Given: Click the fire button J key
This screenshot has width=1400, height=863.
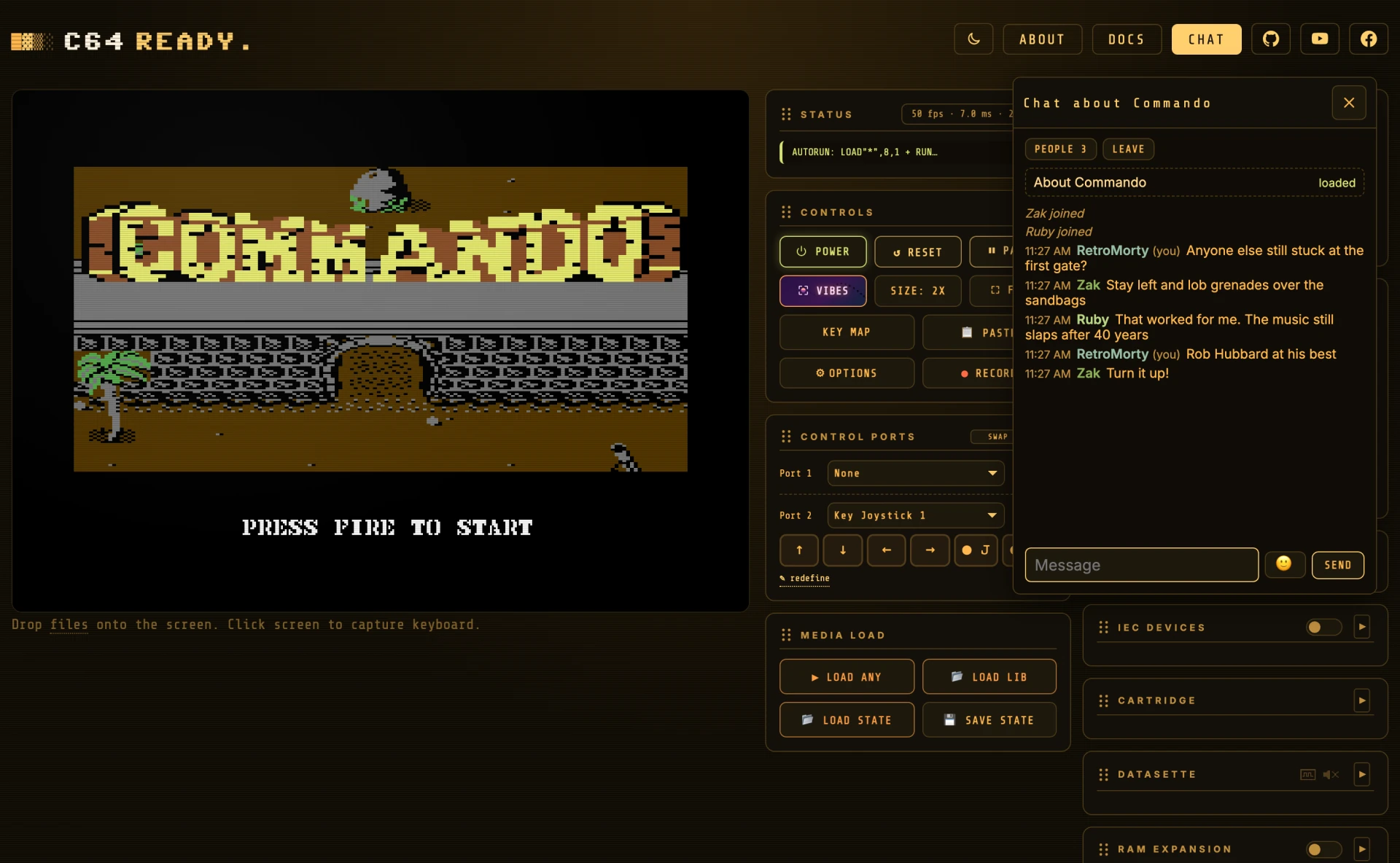Looking at the screenshot, I should [976, 550].
